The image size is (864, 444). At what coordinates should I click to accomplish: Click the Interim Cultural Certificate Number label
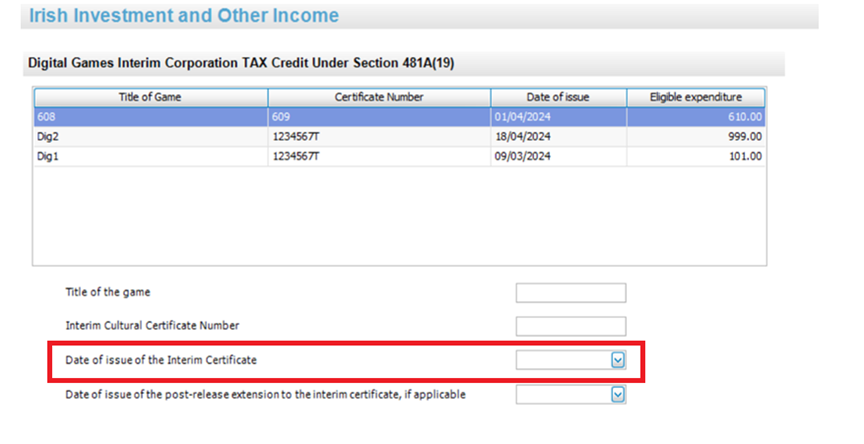(x=153, y=326)
